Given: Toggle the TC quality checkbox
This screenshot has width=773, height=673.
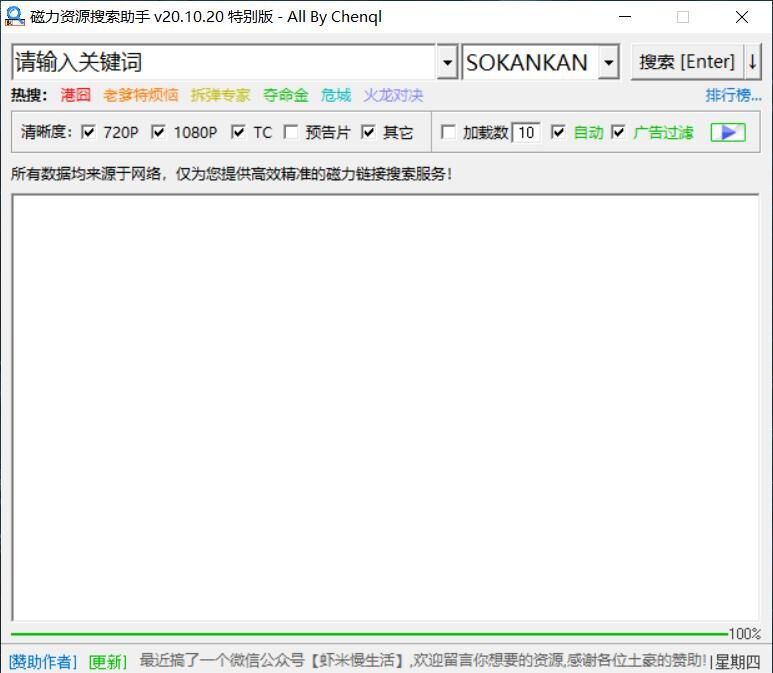Looking at the screenshot, I should click(238, 132).
